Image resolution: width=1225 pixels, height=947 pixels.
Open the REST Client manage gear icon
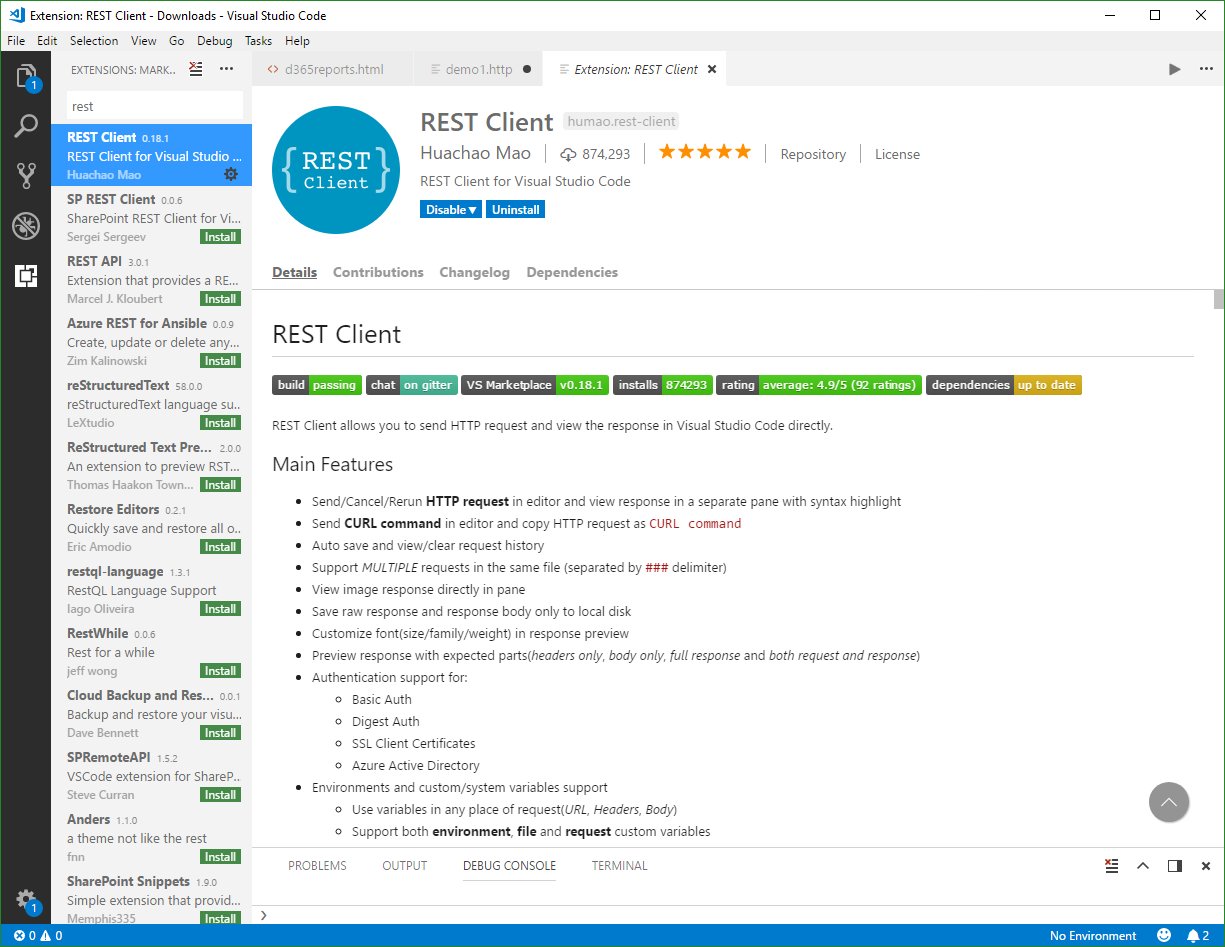[x=231, y=174]
